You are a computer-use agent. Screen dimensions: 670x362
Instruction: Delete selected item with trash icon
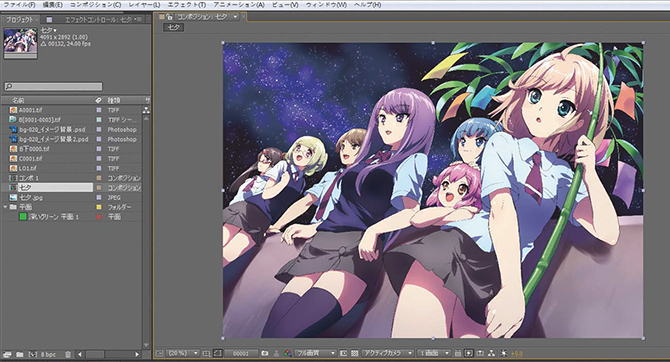tap(68, 354)
